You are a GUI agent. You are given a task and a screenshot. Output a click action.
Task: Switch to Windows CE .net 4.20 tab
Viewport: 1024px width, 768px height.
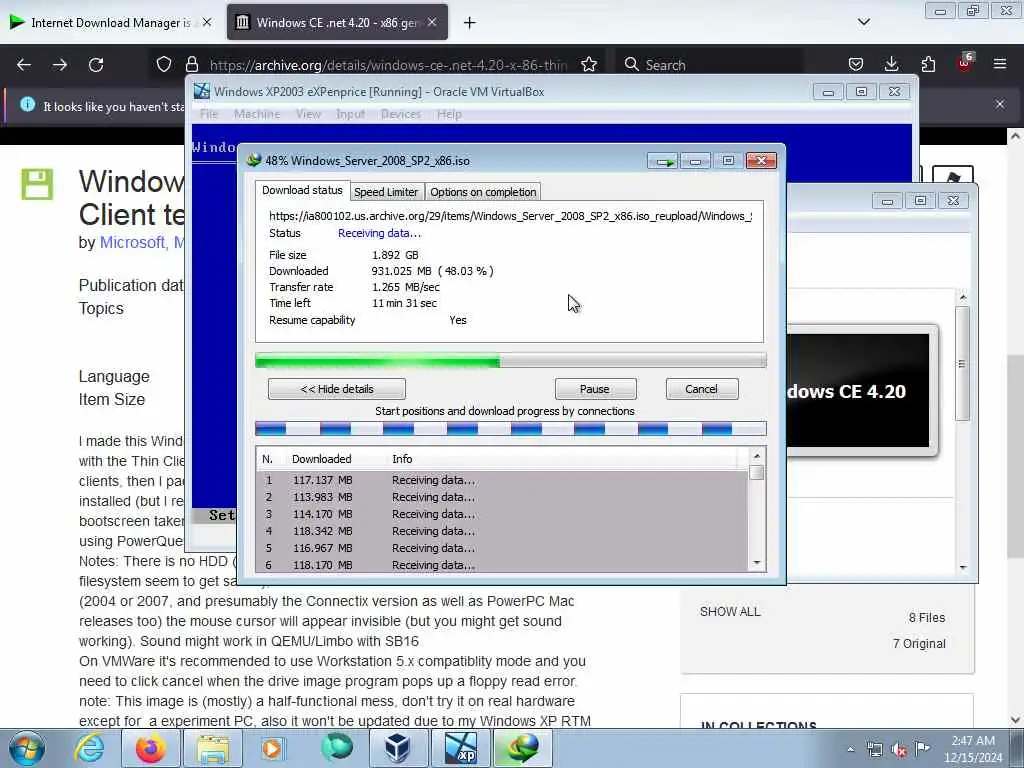[337, 23]
